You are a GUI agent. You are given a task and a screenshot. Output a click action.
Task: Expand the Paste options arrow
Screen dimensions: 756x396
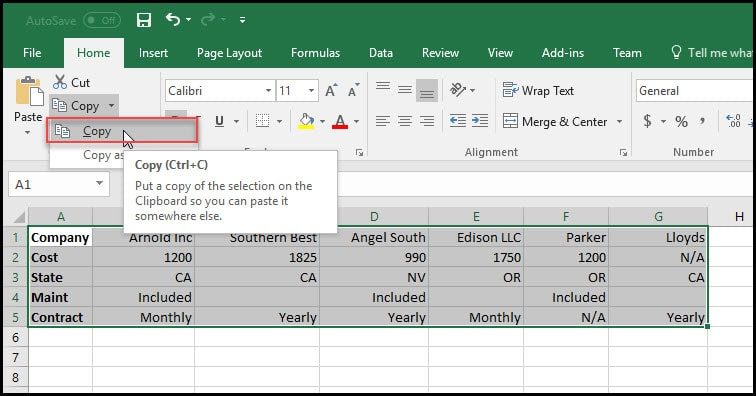[27, 132]
